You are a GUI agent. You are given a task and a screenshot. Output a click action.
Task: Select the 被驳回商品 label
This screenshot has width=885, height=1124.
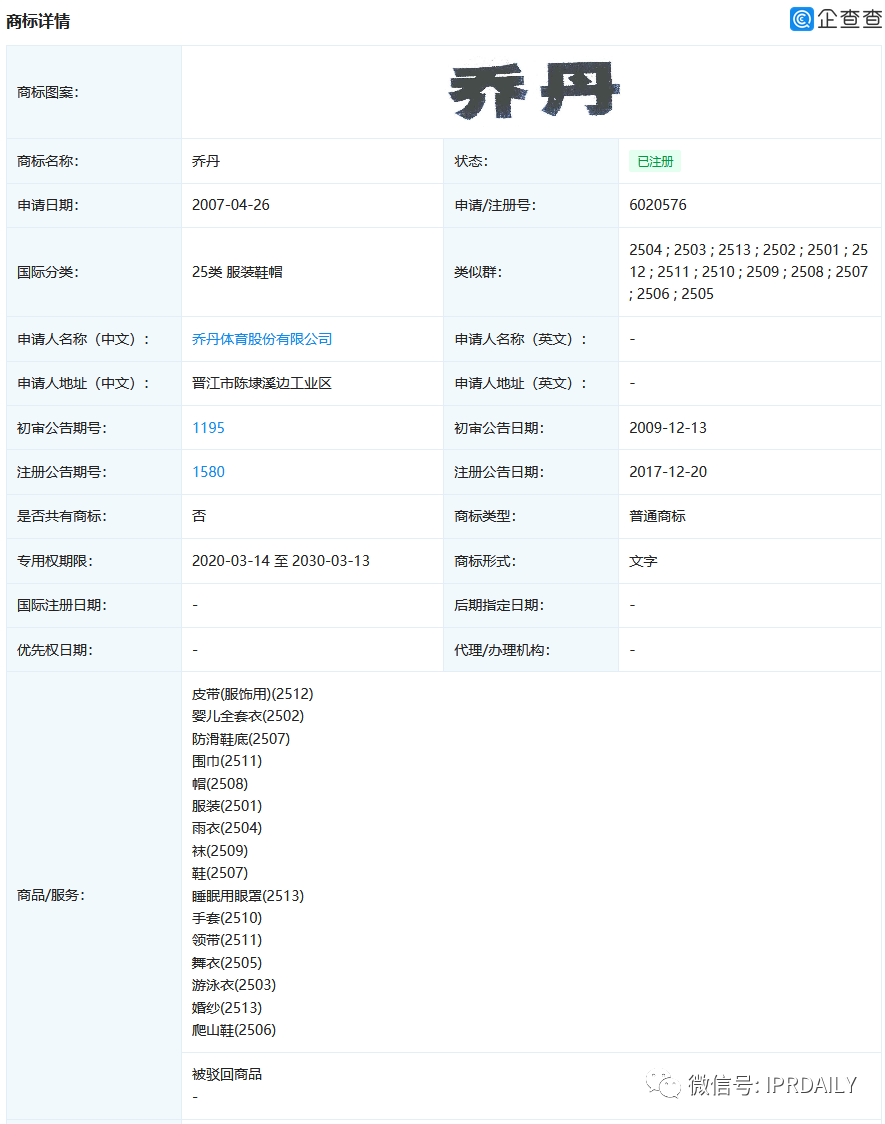click(226, 1075)
